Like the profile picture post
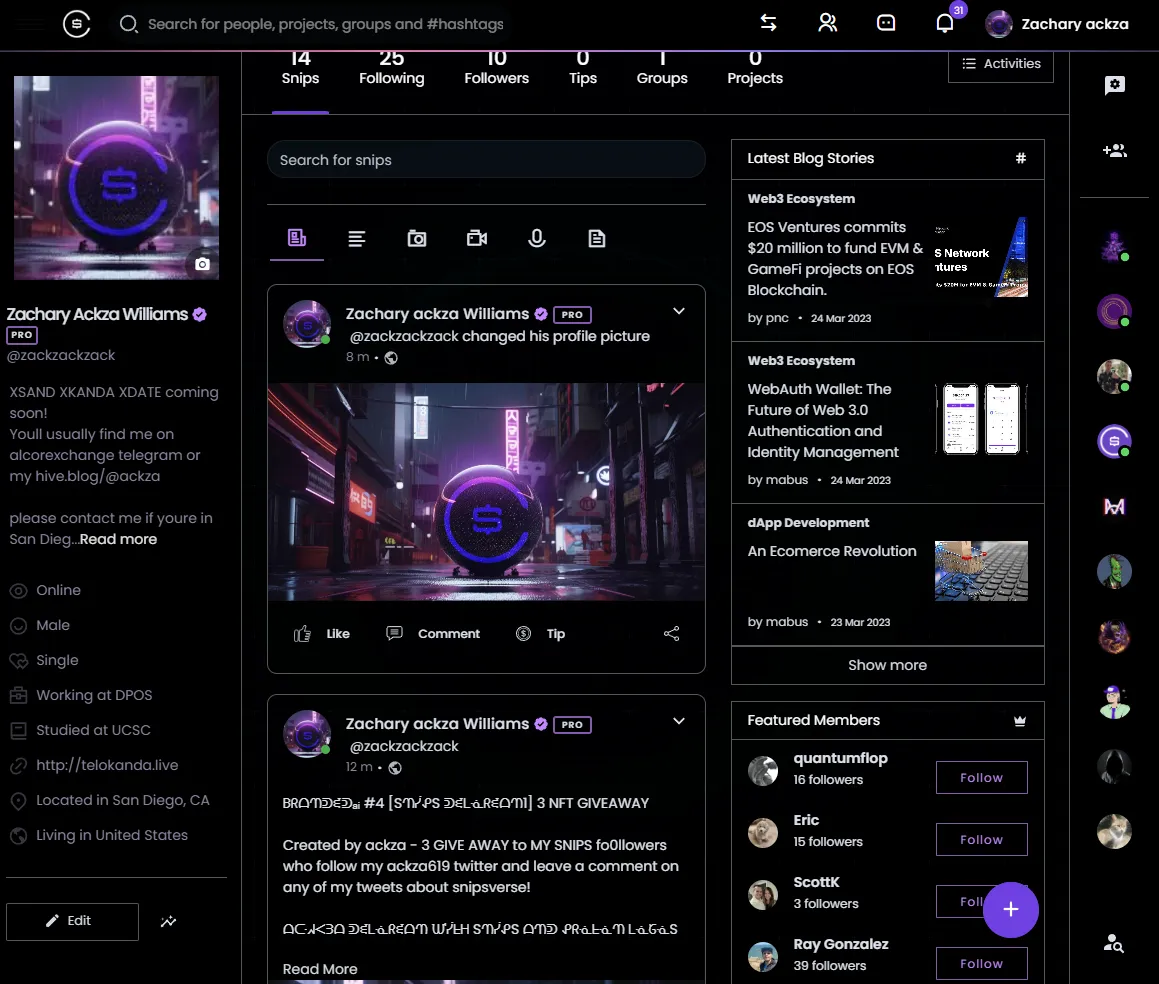This screenshot has height=984, width=1159. pos(322,634)
